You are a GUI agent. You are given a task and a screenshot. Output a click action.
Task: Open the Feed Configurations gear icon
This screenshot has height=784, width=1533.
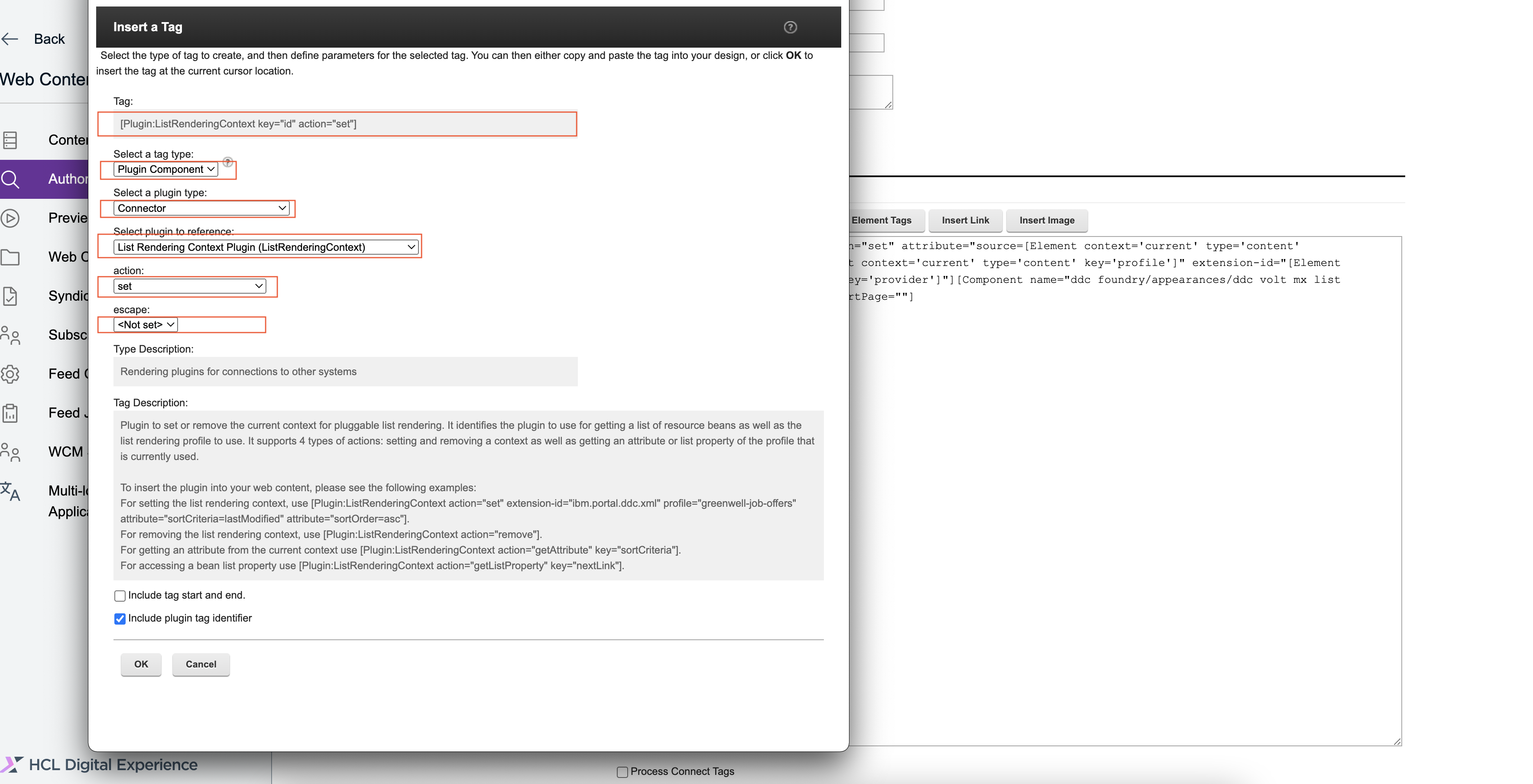11,374
